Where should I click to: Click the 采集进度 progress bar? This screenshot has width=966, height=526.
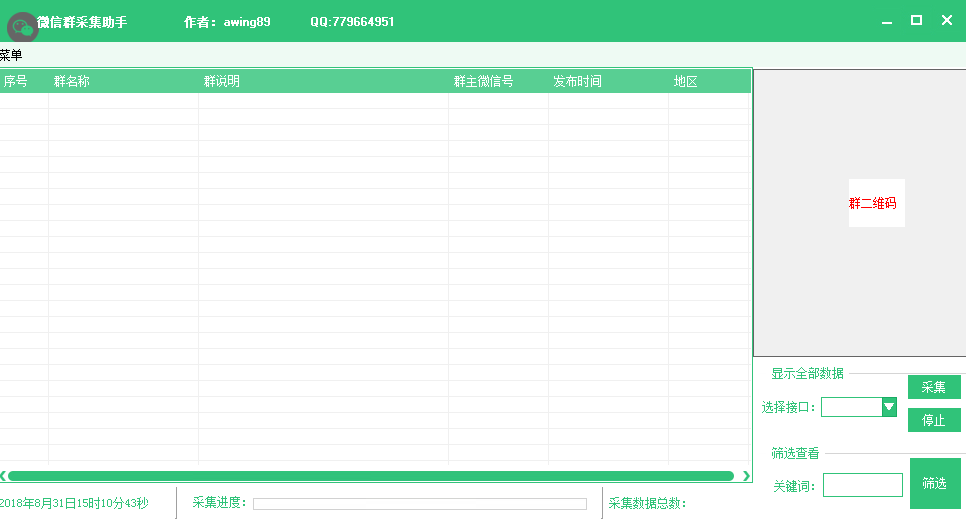[x=420, y=504]
